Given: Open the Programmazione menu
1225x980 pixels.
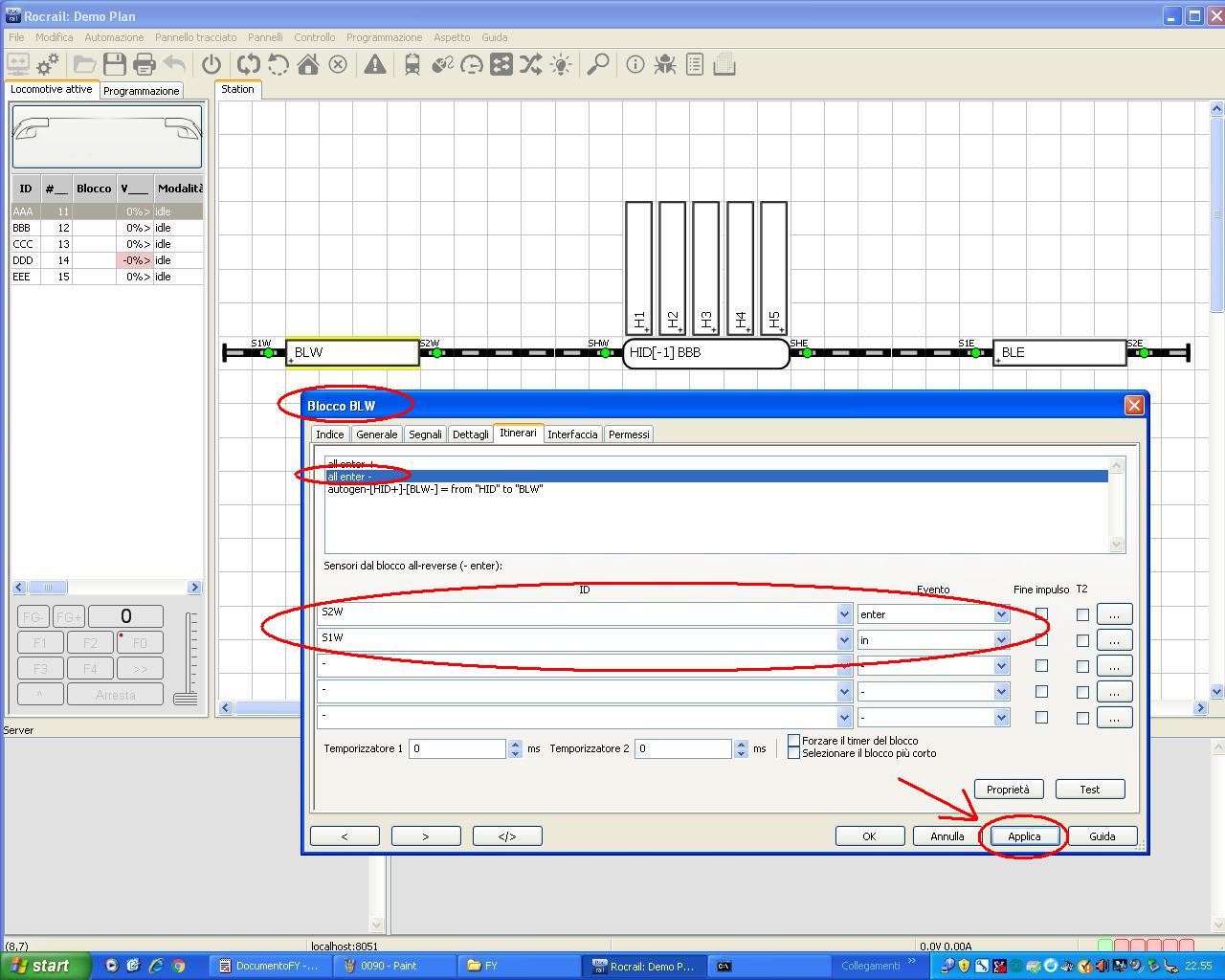Looking at the screenshot, I should pyautogui.click(x=384, y=37).
